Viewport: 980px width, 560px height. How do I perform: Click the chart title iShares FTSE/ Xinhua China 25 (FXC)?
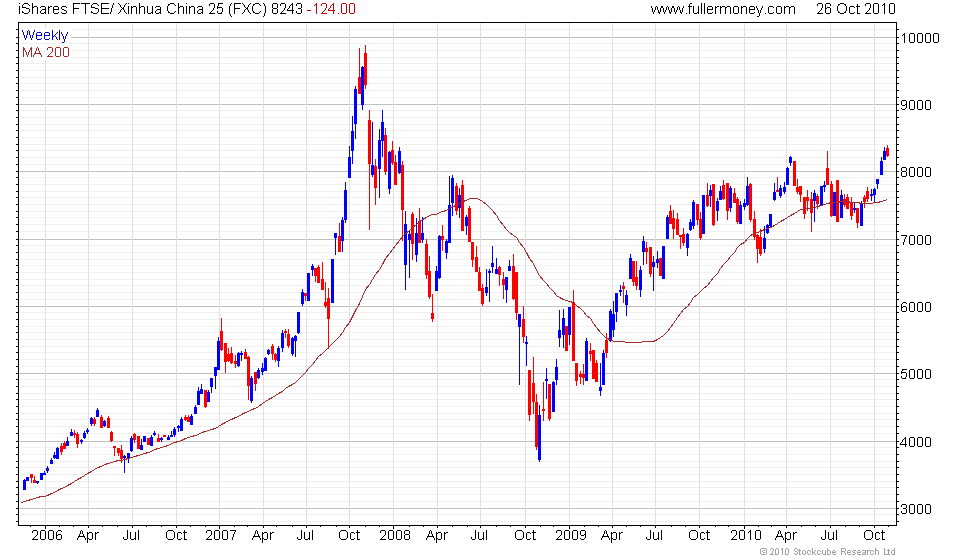coord(143,9)
